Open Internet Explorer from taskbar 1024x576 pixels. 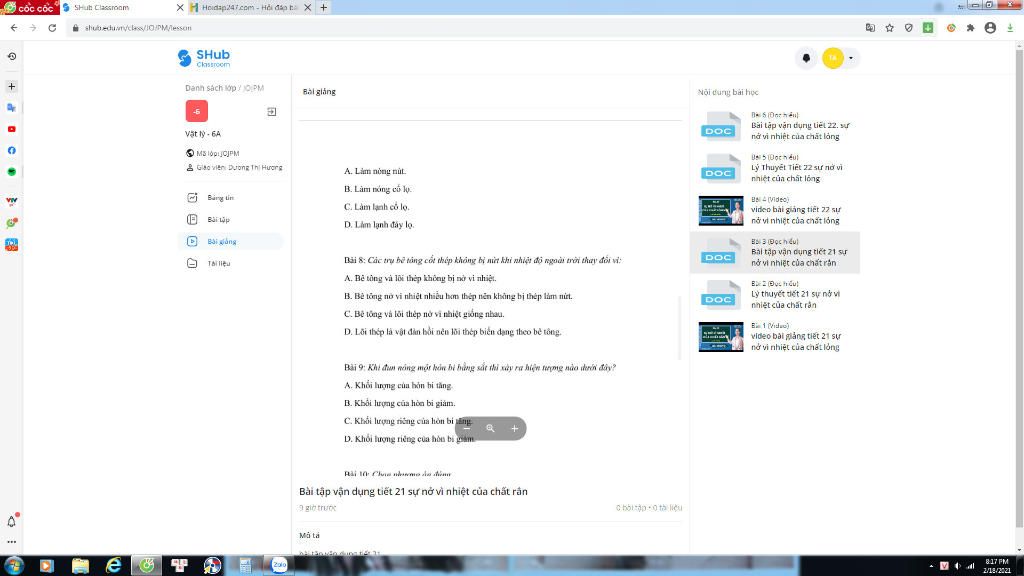pos(114,566)
